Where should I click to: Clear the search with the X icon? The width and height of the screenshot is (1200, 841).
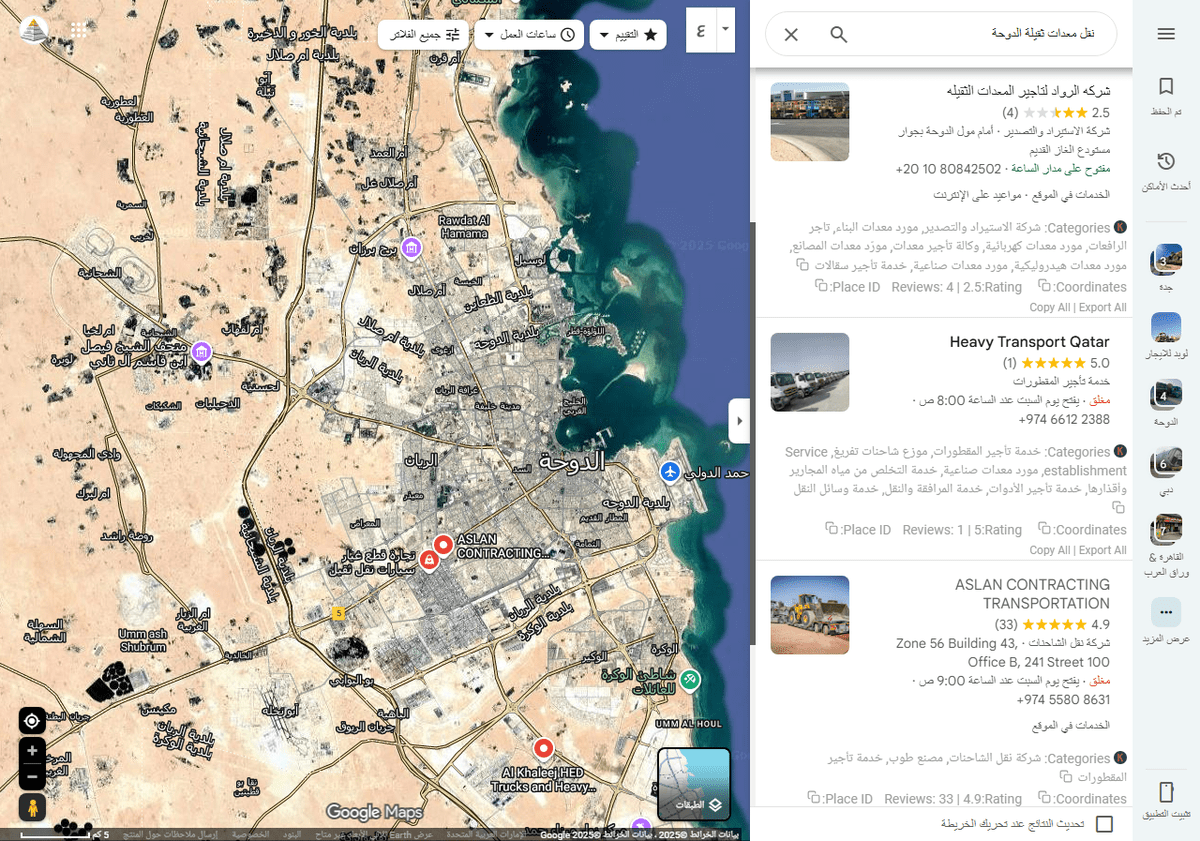pos(790,34)
